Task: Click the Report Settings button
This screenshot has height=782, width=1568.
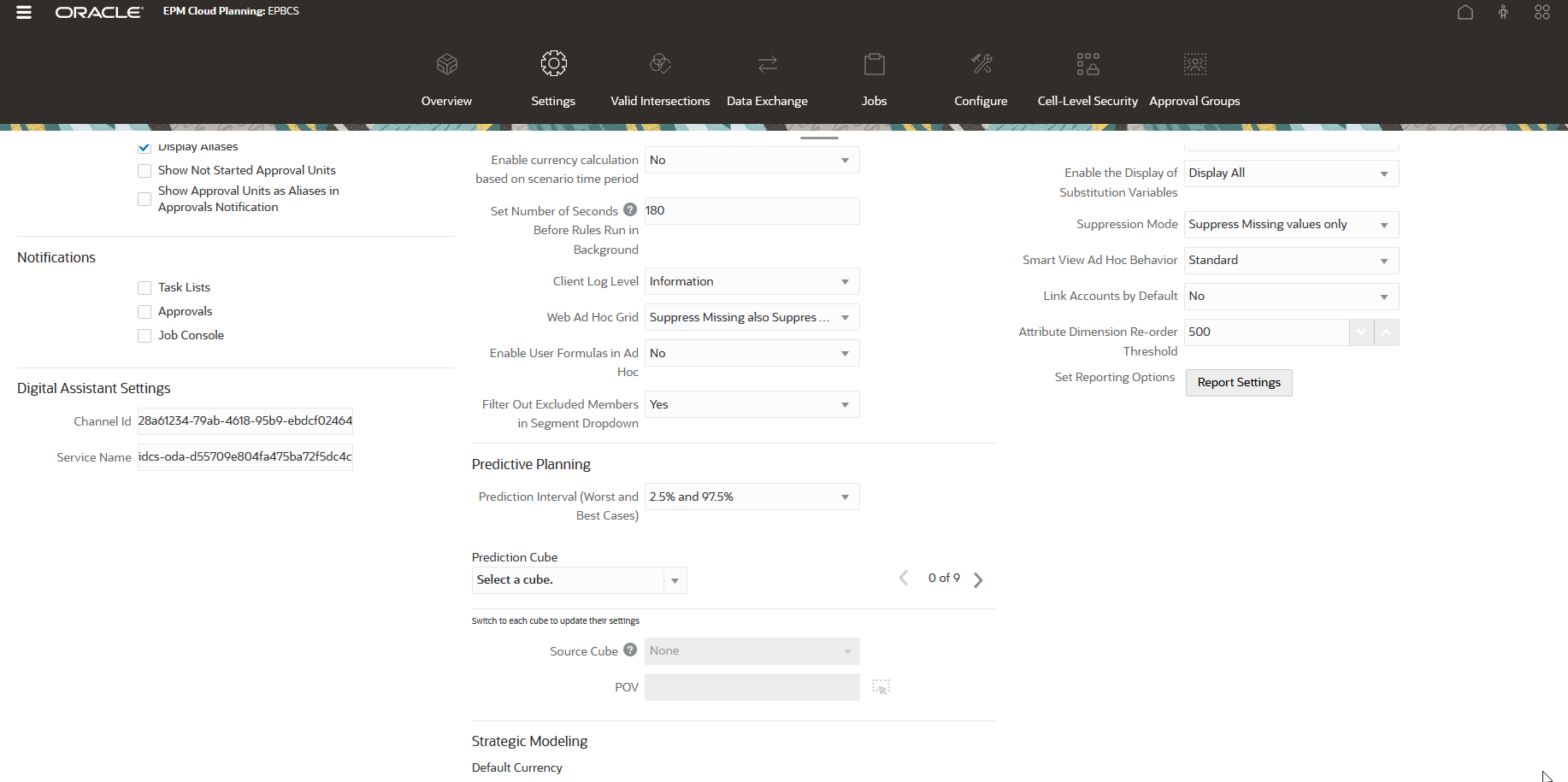Action: coord(1238,382)
